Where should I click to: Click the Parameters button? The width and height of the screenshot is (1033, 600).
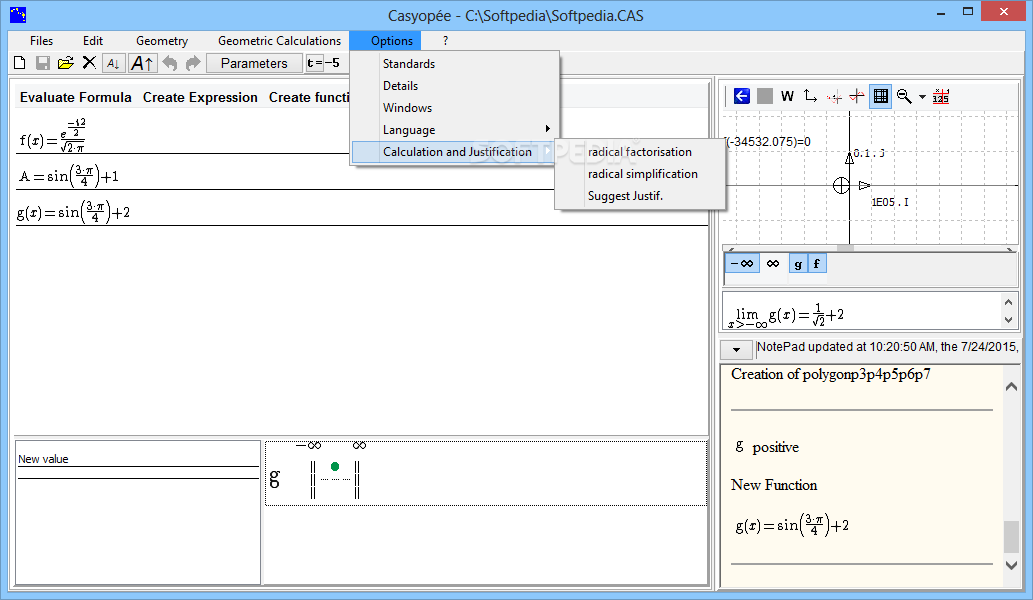pos(254,63)
